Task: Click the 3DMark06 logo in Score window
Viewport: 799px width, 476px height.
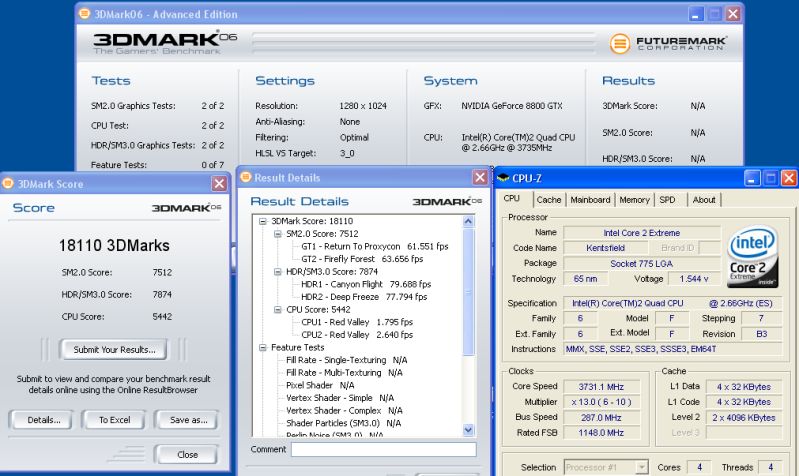Action: click(187, 208)
